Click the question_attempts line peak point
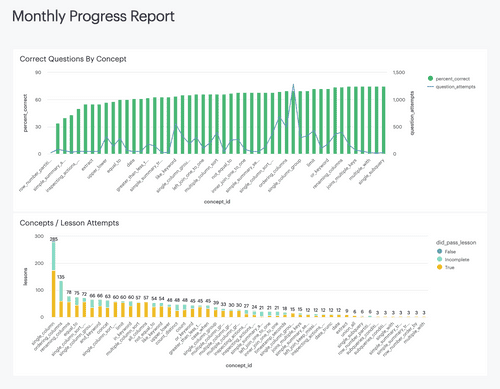Image resolution: width=500 pixels, height=389 pixels. click(x=293, y=85)
